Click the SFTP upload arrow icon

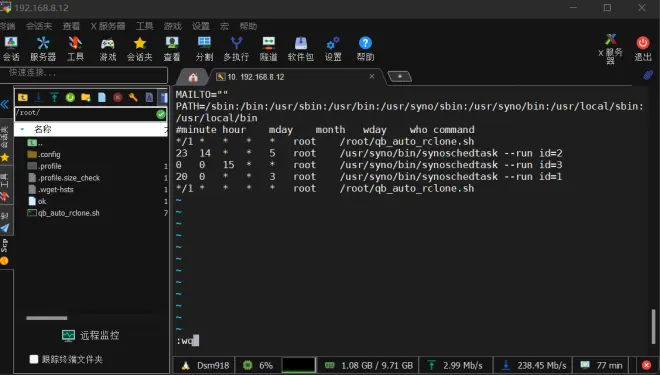(54, 97)
